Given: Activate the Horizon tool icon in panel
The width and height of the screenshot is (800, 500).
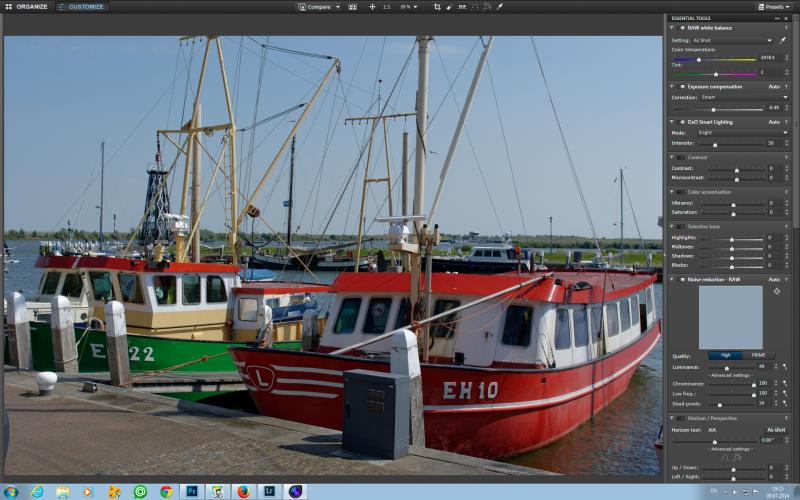Looking at the screenshot, I should click(x=712, y=430).
